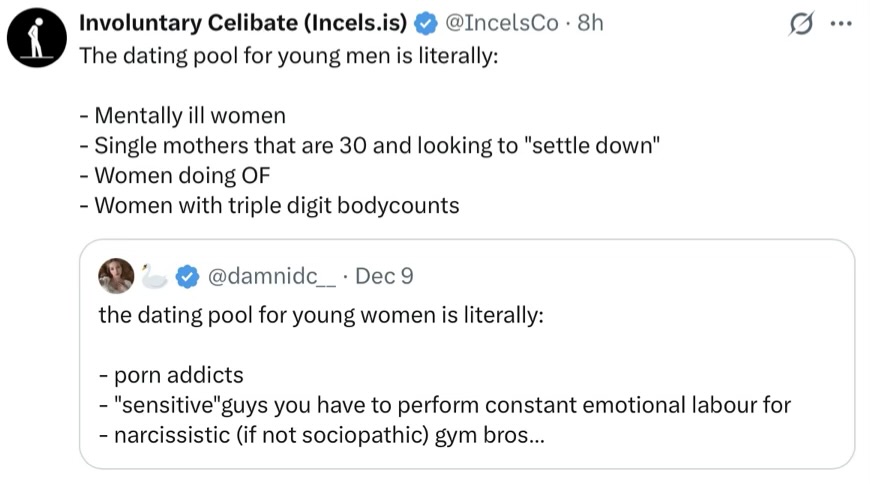Click the verified badge beside Incels.is name
Viewport: 870px width, 484px height.
[x=425, y=22]
